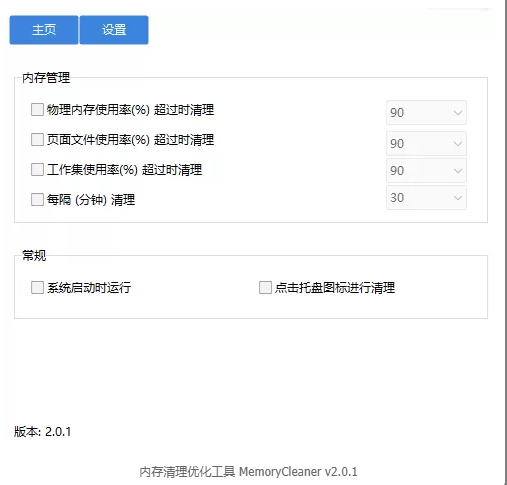Click the 内存管理 group title

46,78
